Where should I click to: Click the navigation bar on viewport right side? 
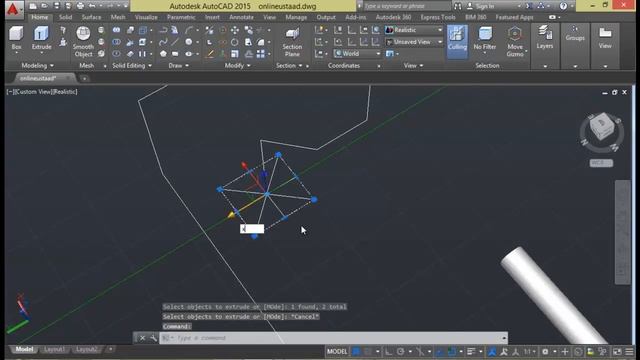pyautogui.click(x=622, y=232)
